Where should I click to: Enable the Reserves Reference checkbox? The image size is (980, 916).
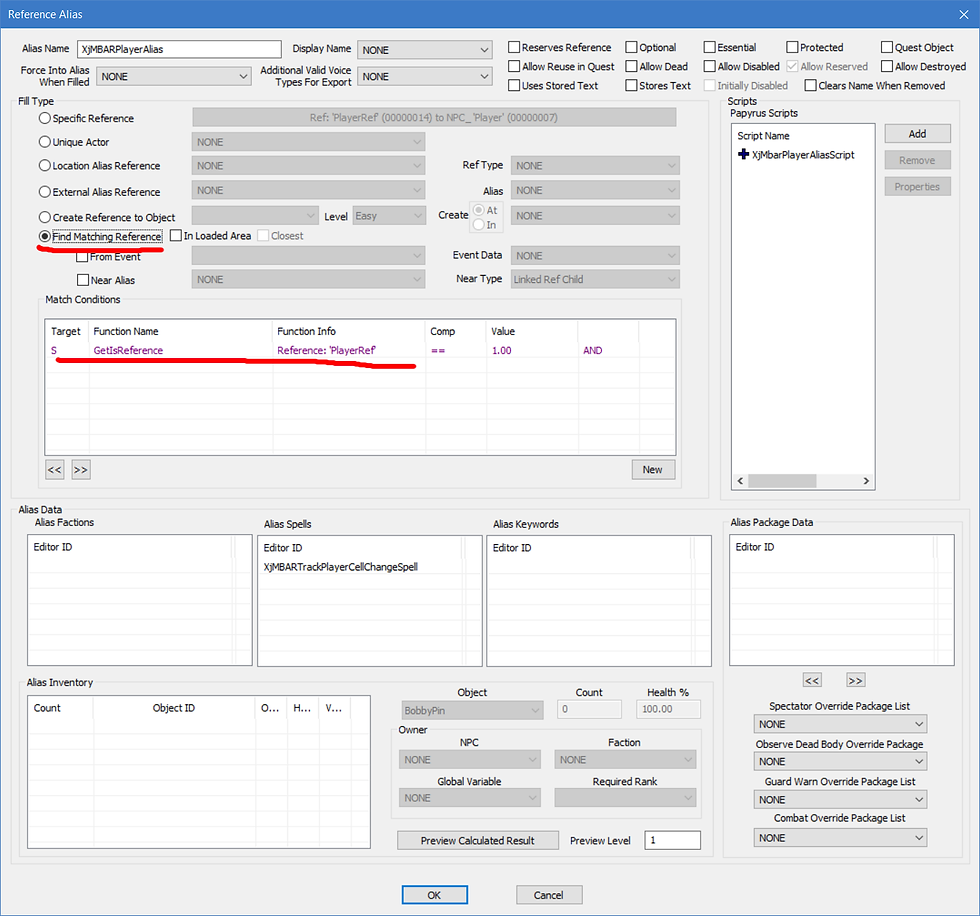click(514, 47)
